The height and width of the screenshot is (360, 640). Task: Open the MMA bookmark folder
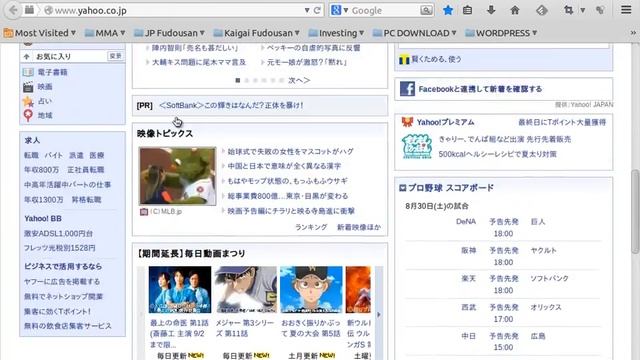[x=105, y=33]
